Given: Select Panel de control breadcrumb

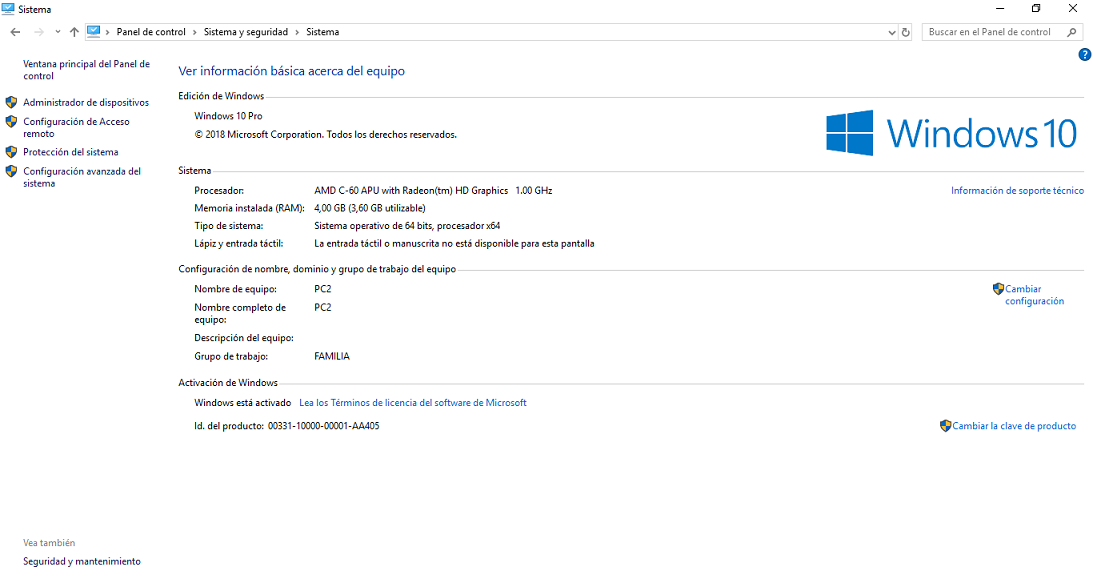Looking at the screenshot, I should [x=151, y=32].
